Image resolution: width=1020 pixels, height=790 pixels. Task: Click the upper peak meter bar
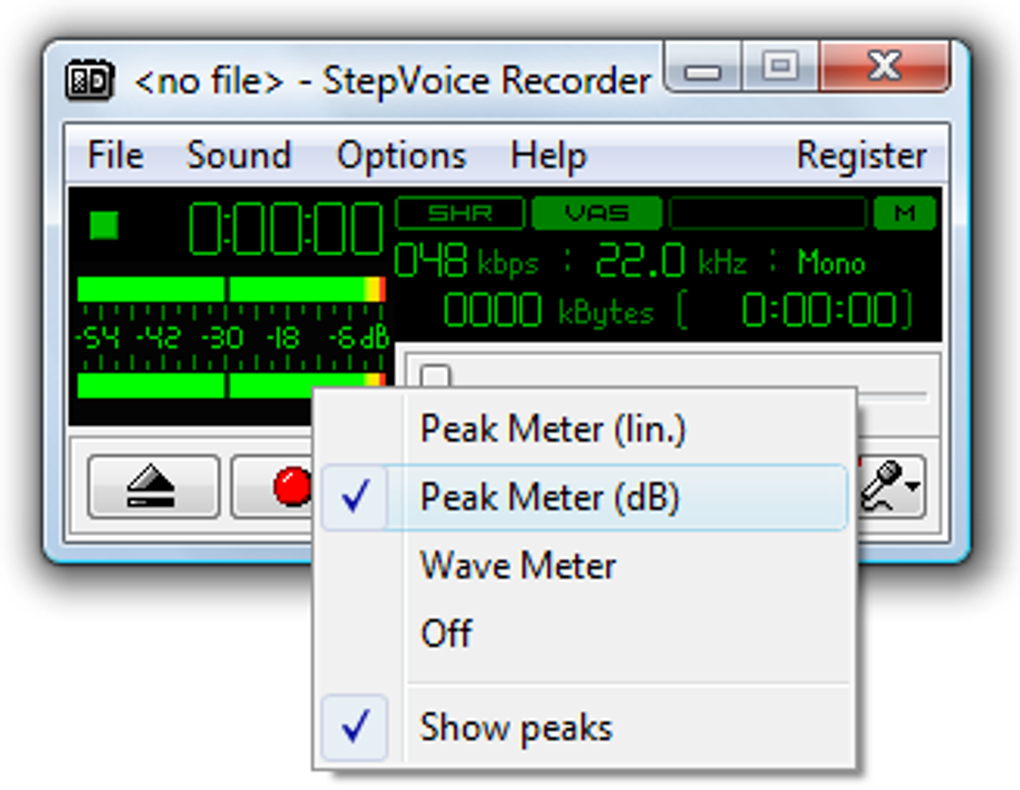pyautogui.click(x=232, y=290)
